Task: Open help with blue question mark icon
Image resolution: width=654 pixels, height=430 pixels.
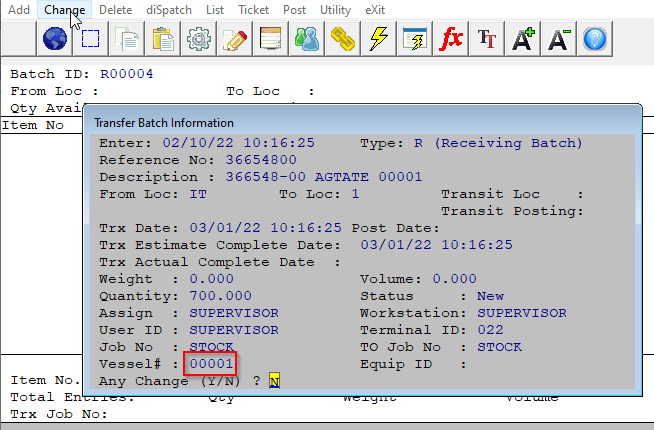Action: (x=595, y=40)
